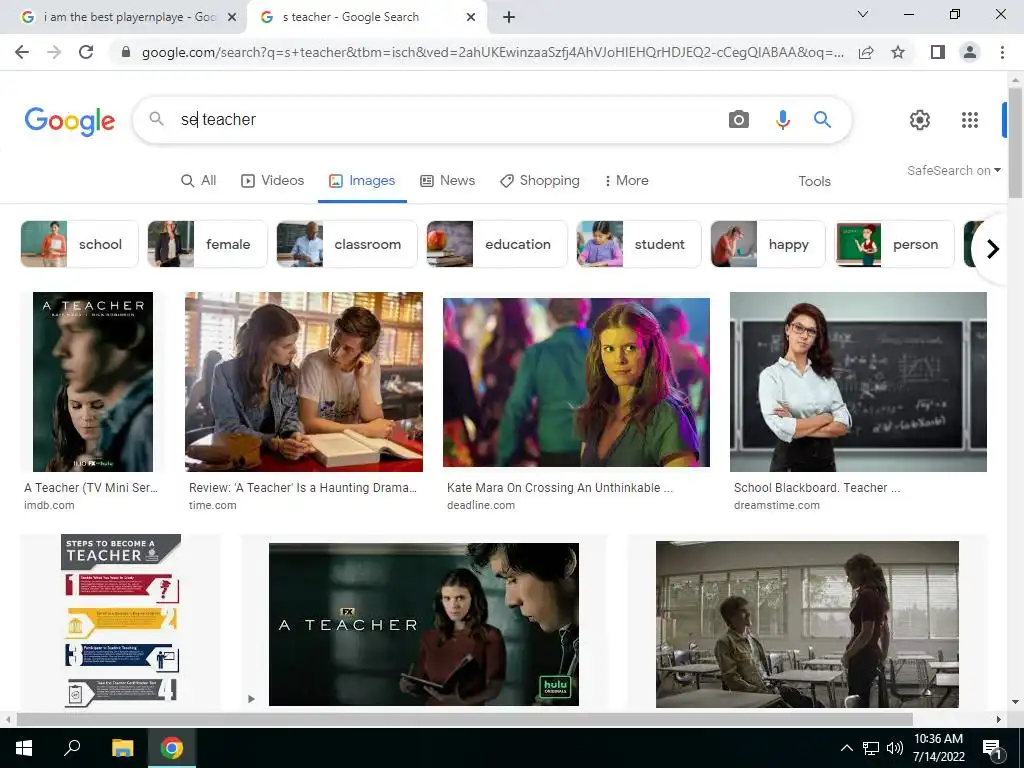Open Google quick settings gear
Image resolution: width=1024 pixels, height=768 pixels.
click(x=920, y=120)
